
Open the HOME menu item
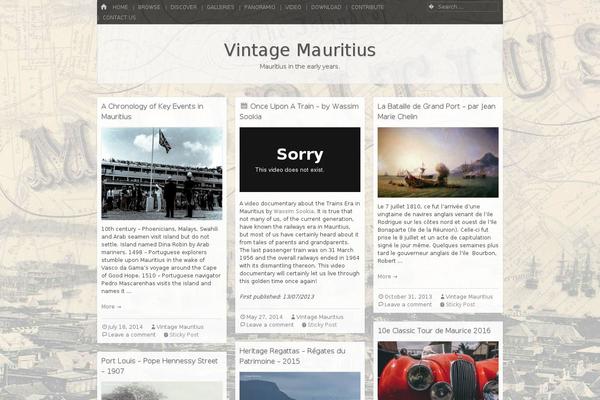click(120, 7)
